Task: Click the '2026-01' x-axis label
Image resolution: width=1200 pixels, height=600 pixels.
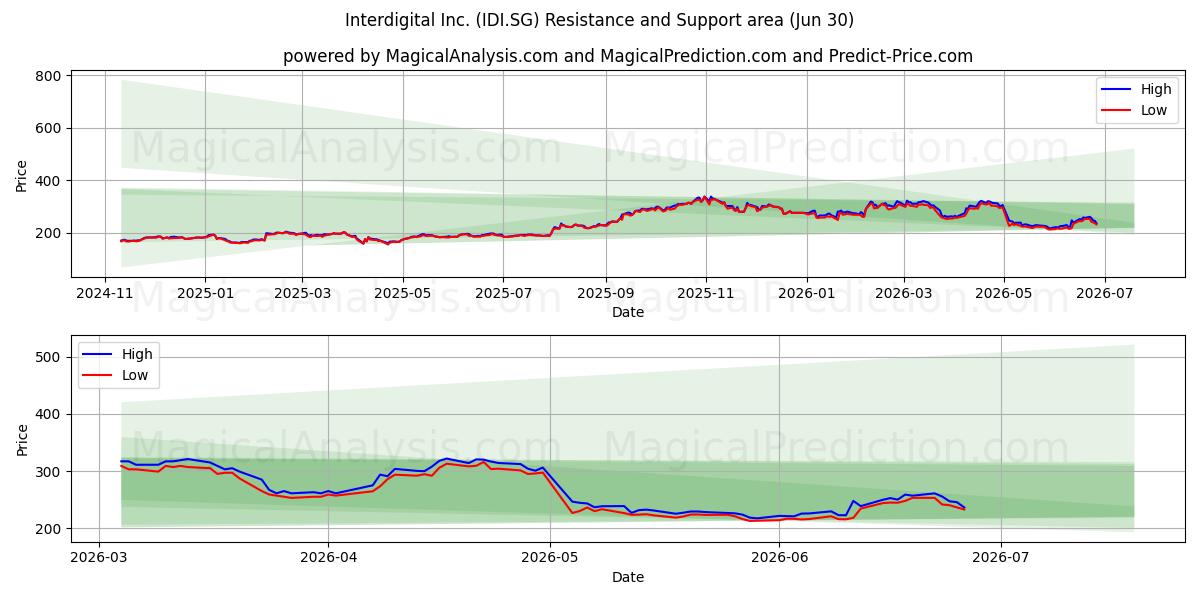Action: tap(806, 294)
